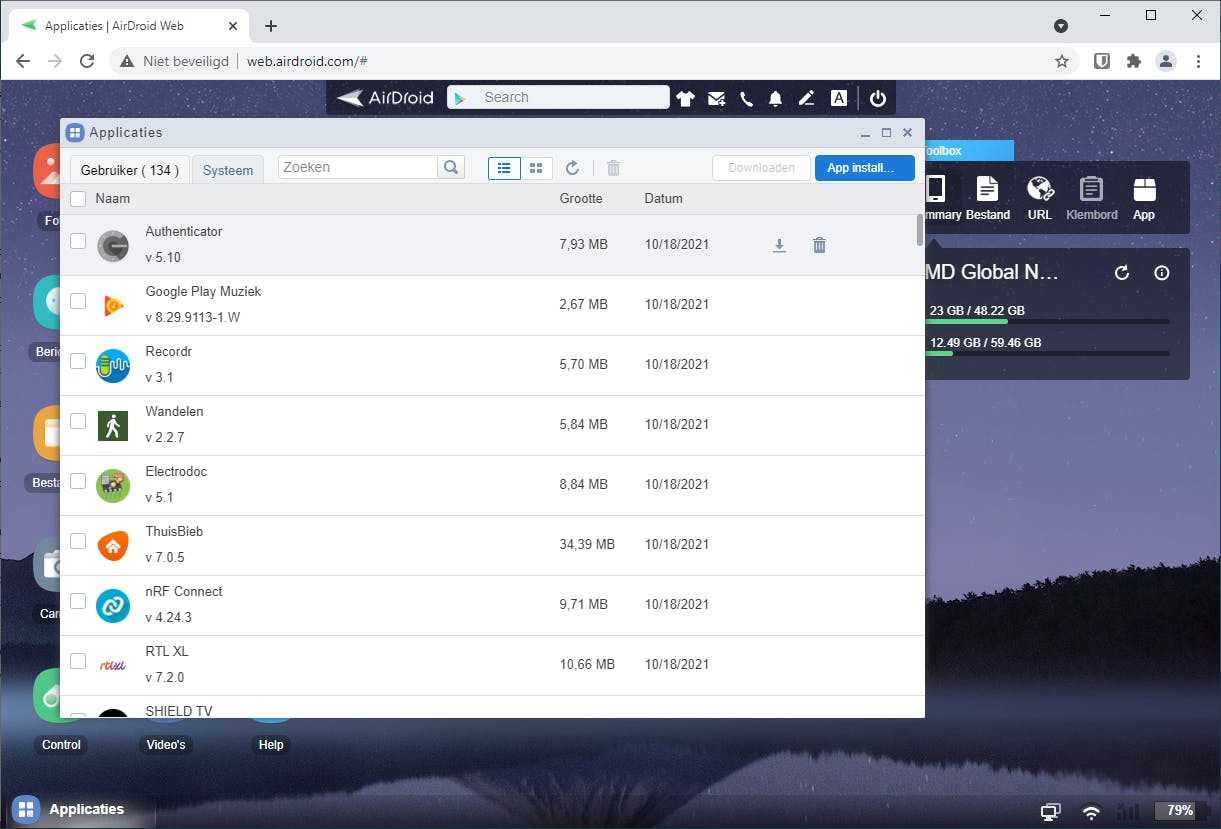Viewport: 1221px width, 829px height.
Task: Check the Wandelen checkbox
Action: tap(78, 421)
